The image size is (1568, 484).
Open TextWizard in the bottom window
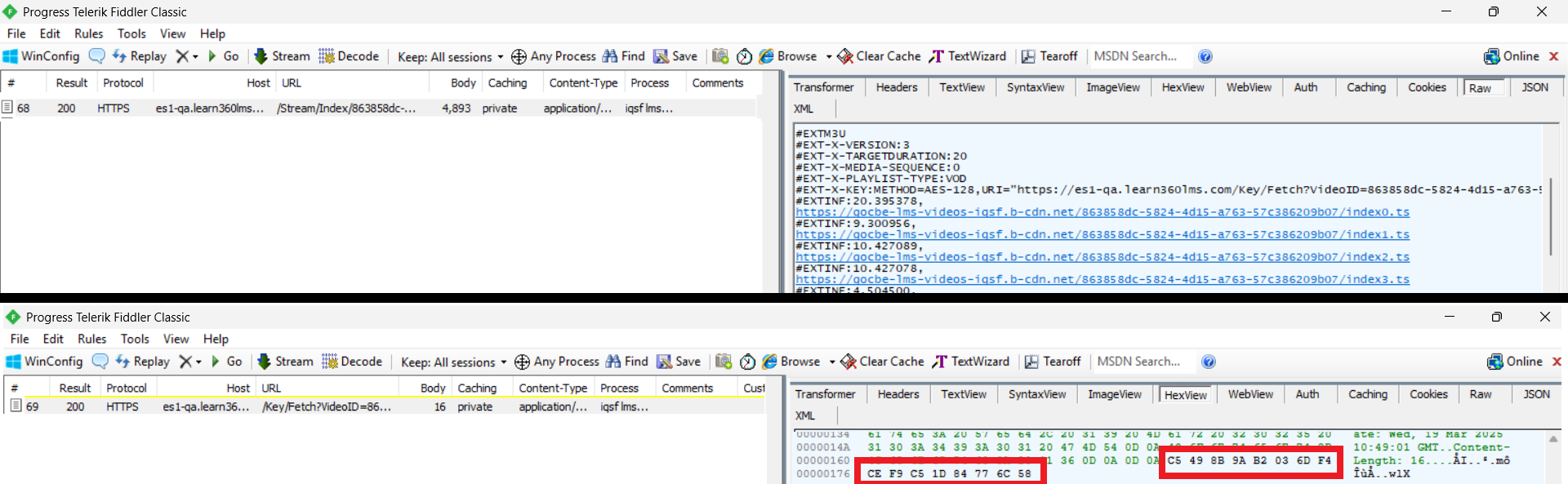pos(971,362)
